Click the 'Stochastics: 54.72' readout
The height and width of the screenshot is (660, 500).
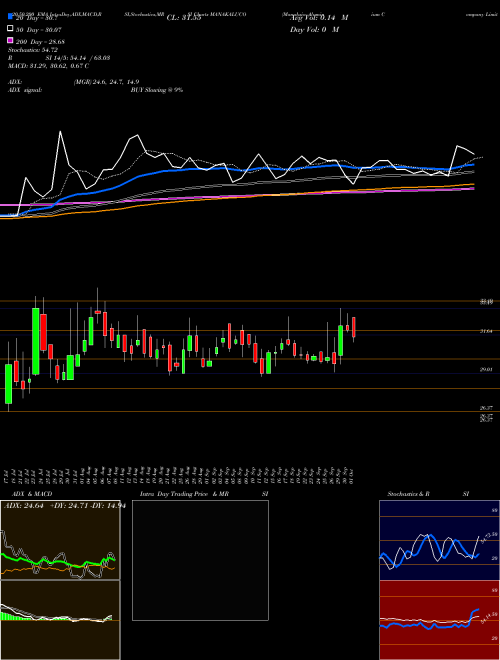pyautogui.click(x=33, y=50)
